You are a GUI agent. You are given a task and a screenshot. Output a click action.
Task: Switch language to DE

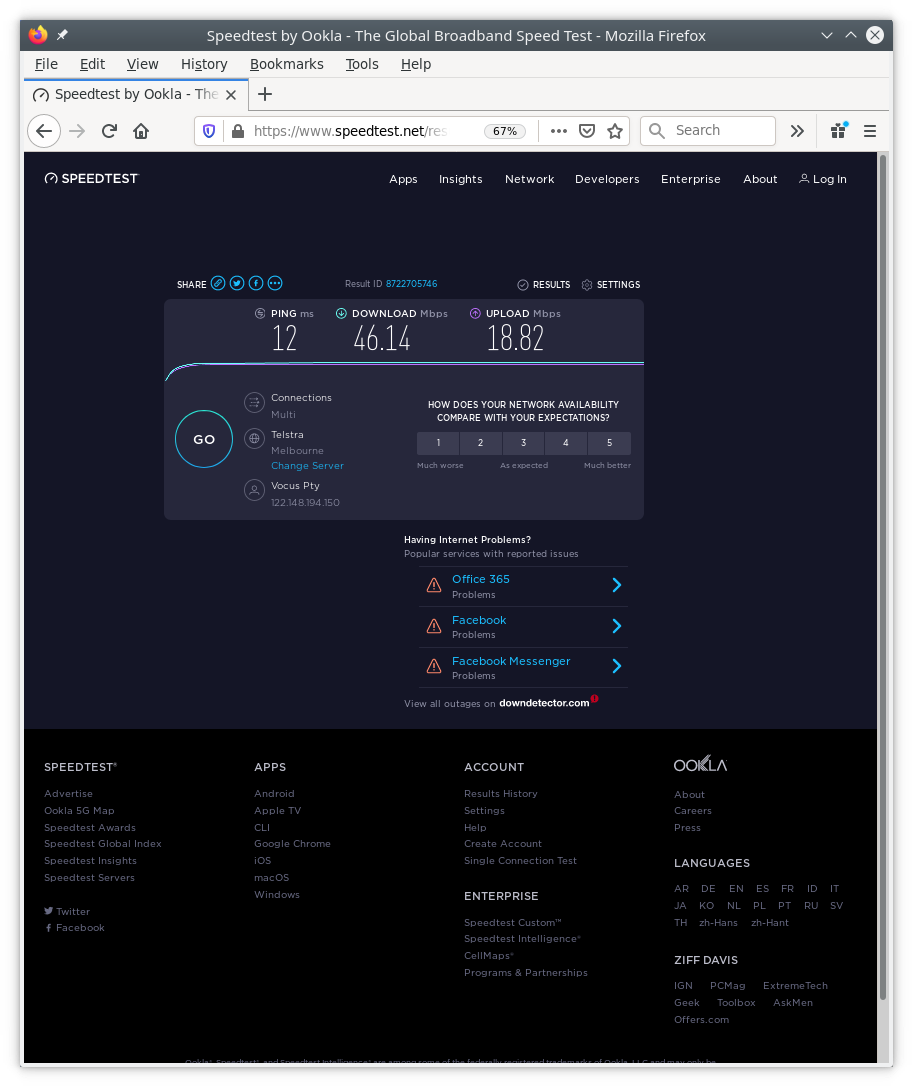pos(708,889)
